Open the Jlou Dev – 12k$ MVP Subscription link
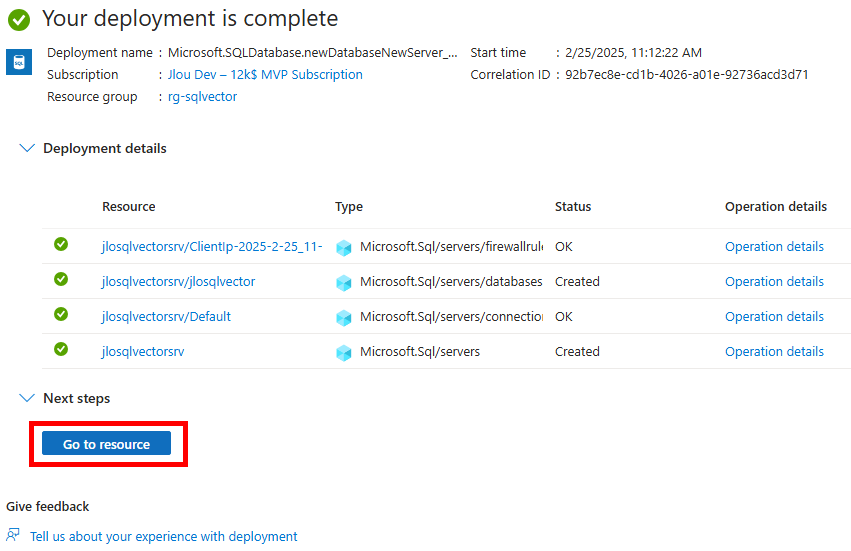The width and height of the screenshot is (851, 551). 265,74
